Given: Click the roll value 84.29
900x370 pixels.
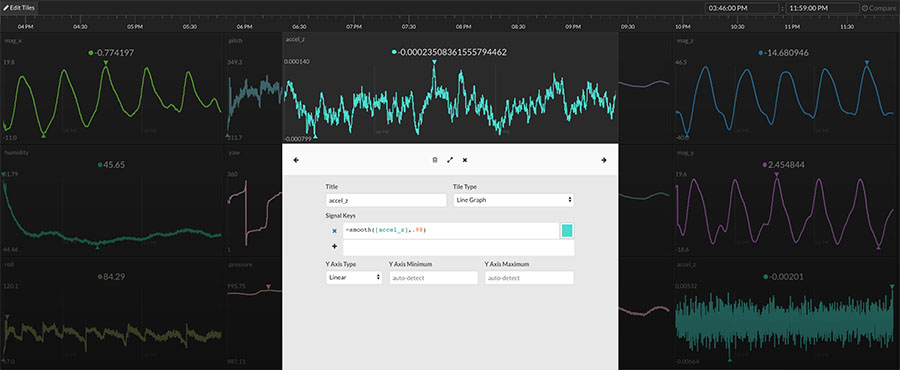Looking at the screenshot, I should coord(114,276).
